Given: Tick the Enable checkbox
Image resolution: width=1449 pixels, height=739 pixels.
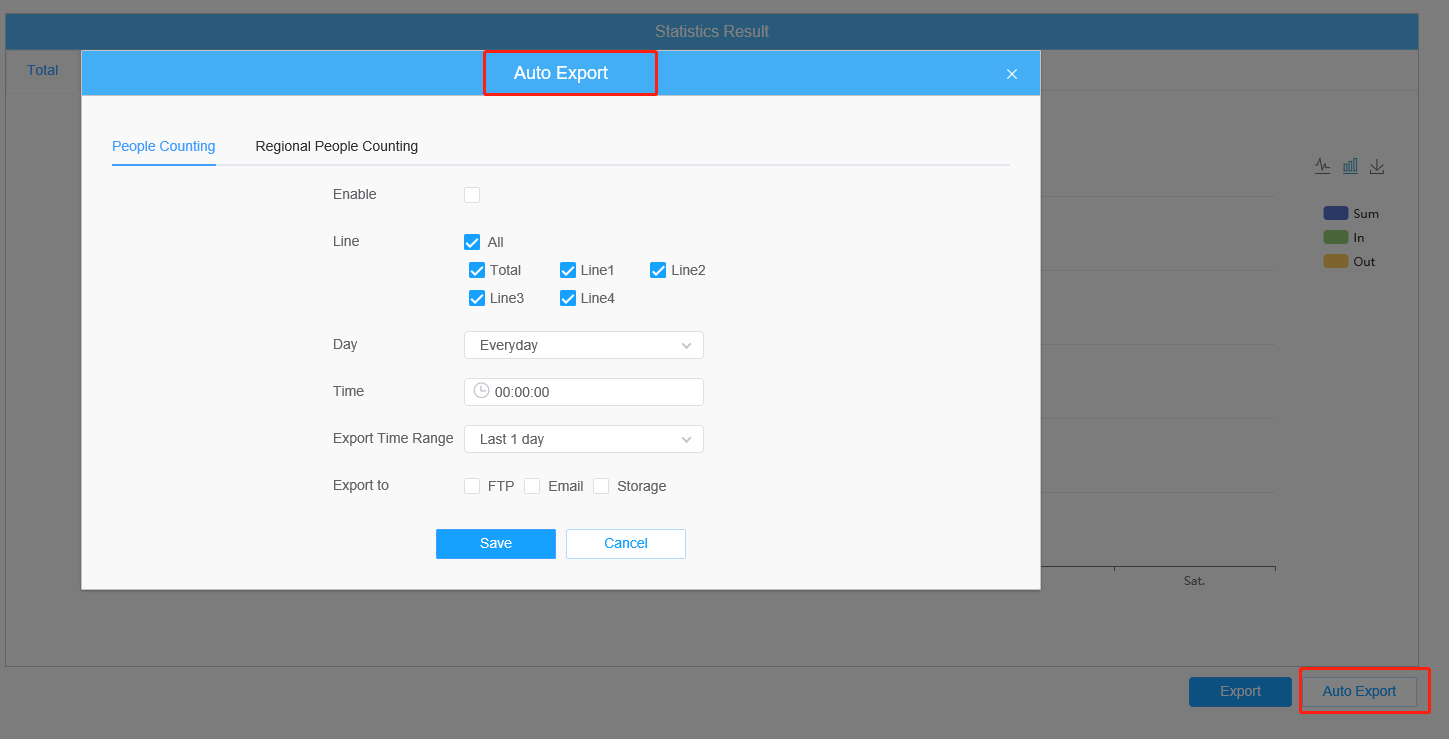Looking at the screenshot, I should pos(472,195).
